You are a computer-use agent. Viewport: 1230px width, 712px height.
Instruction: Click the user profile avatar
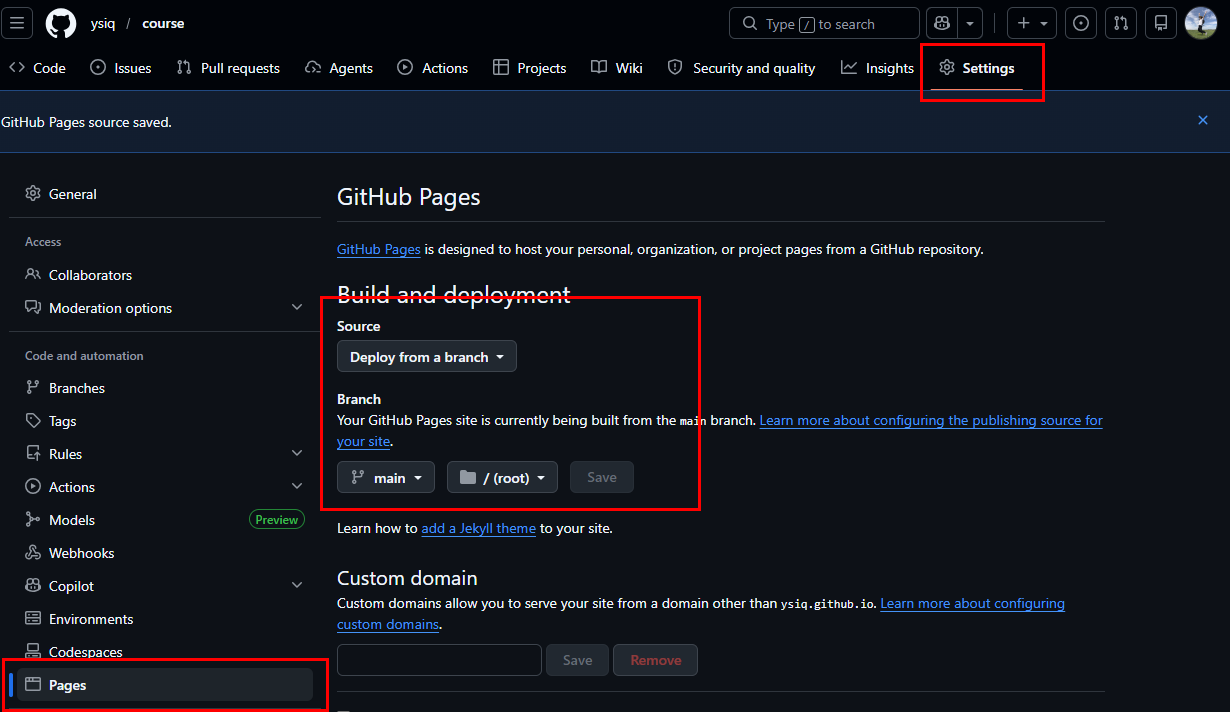click(x=1201, y=23)
